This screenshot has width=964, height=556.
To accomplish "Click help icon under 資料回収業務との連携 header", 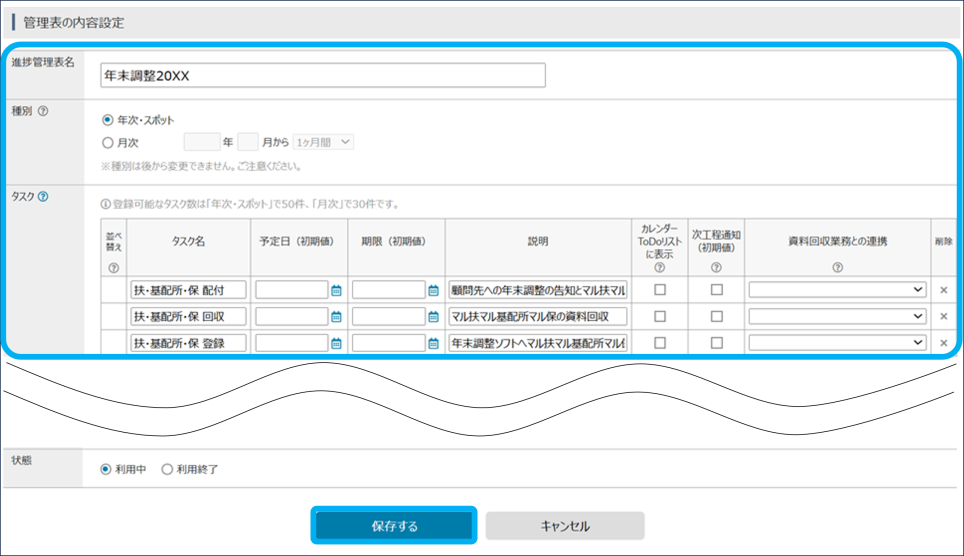I will [x=837, y=267].
